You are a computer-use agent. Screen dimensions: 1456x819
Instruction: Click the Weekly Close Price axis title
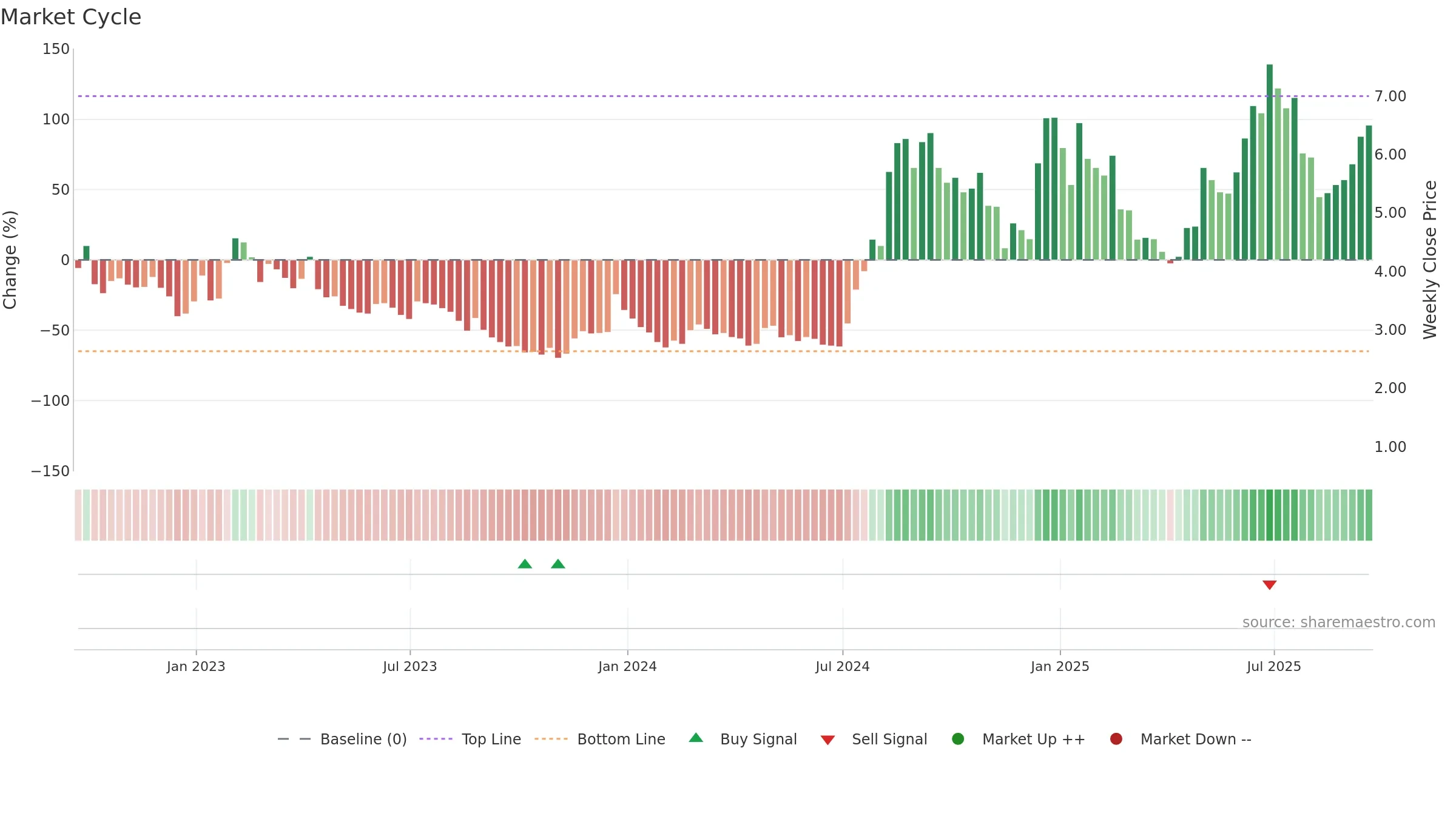point(1430,260)
